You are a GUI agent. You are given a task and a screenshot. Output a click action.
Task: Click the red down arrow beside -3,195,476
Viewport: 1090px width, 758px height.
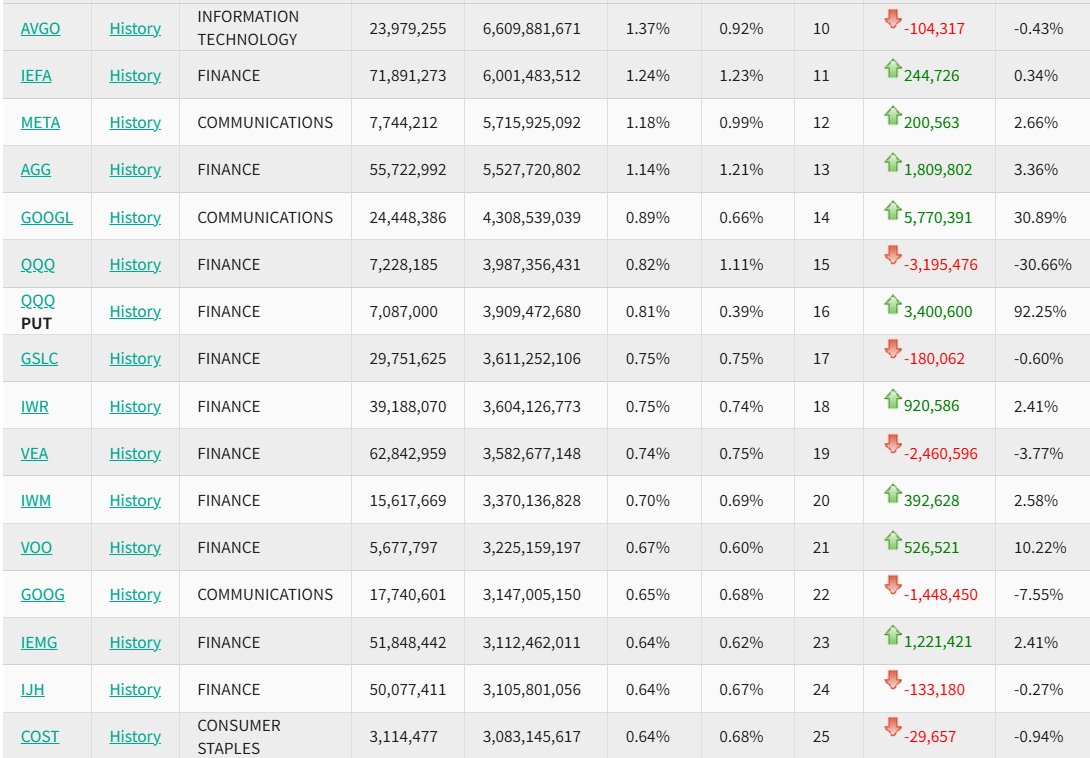pos(893,257)
